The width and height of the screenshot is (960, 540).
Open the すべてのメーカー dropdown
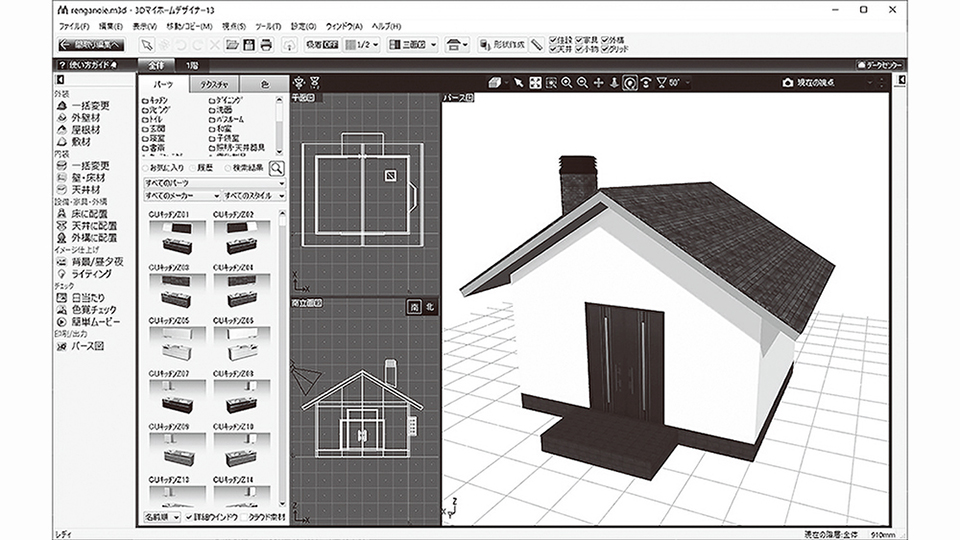pos(182,196)
